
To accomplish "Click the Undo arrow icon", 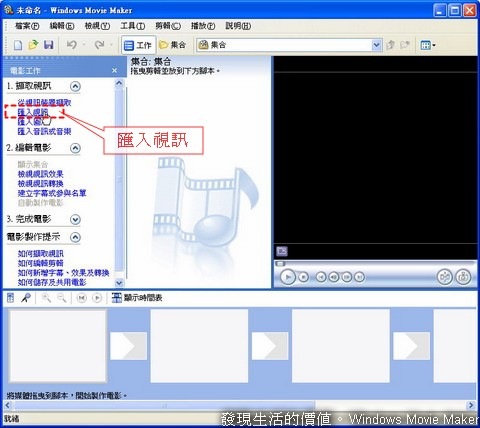I will point(72,45).
